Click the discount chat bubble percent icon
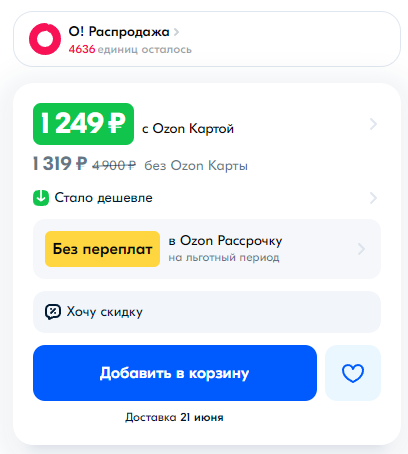 (53, 312)
